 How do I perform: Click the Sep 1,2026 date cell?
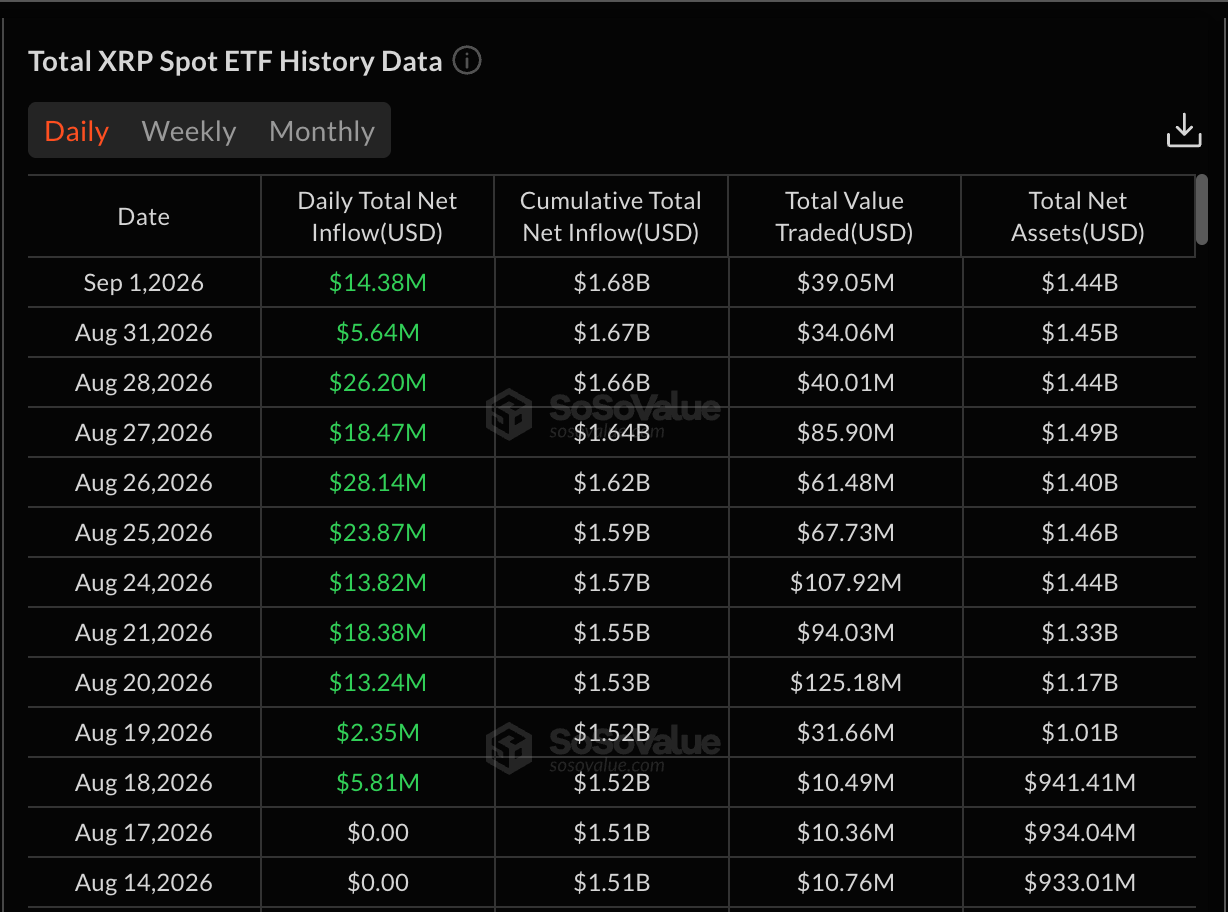click(x=144, y=283)
